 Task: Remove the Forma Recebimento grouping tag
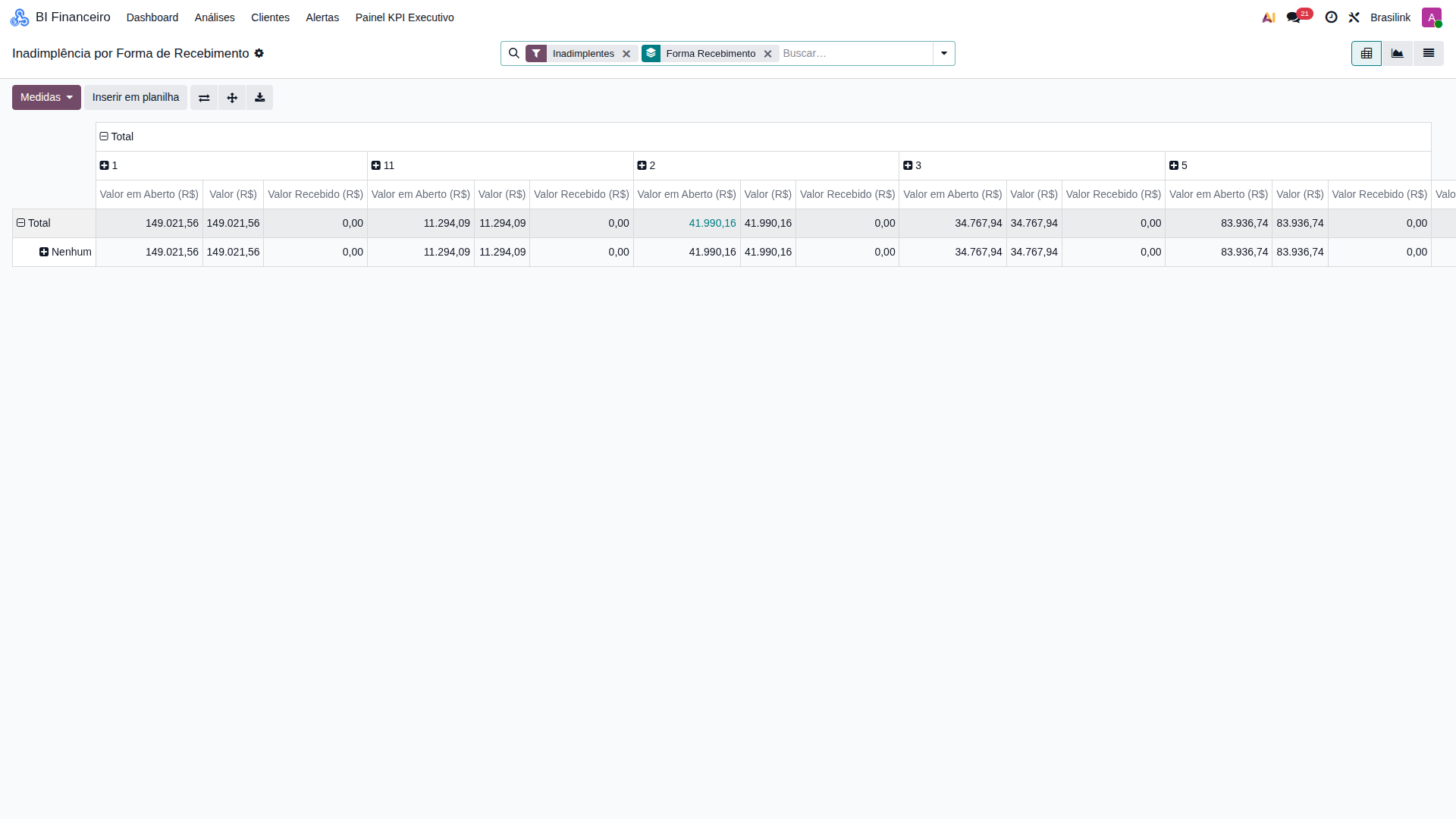tap(767, 54)
